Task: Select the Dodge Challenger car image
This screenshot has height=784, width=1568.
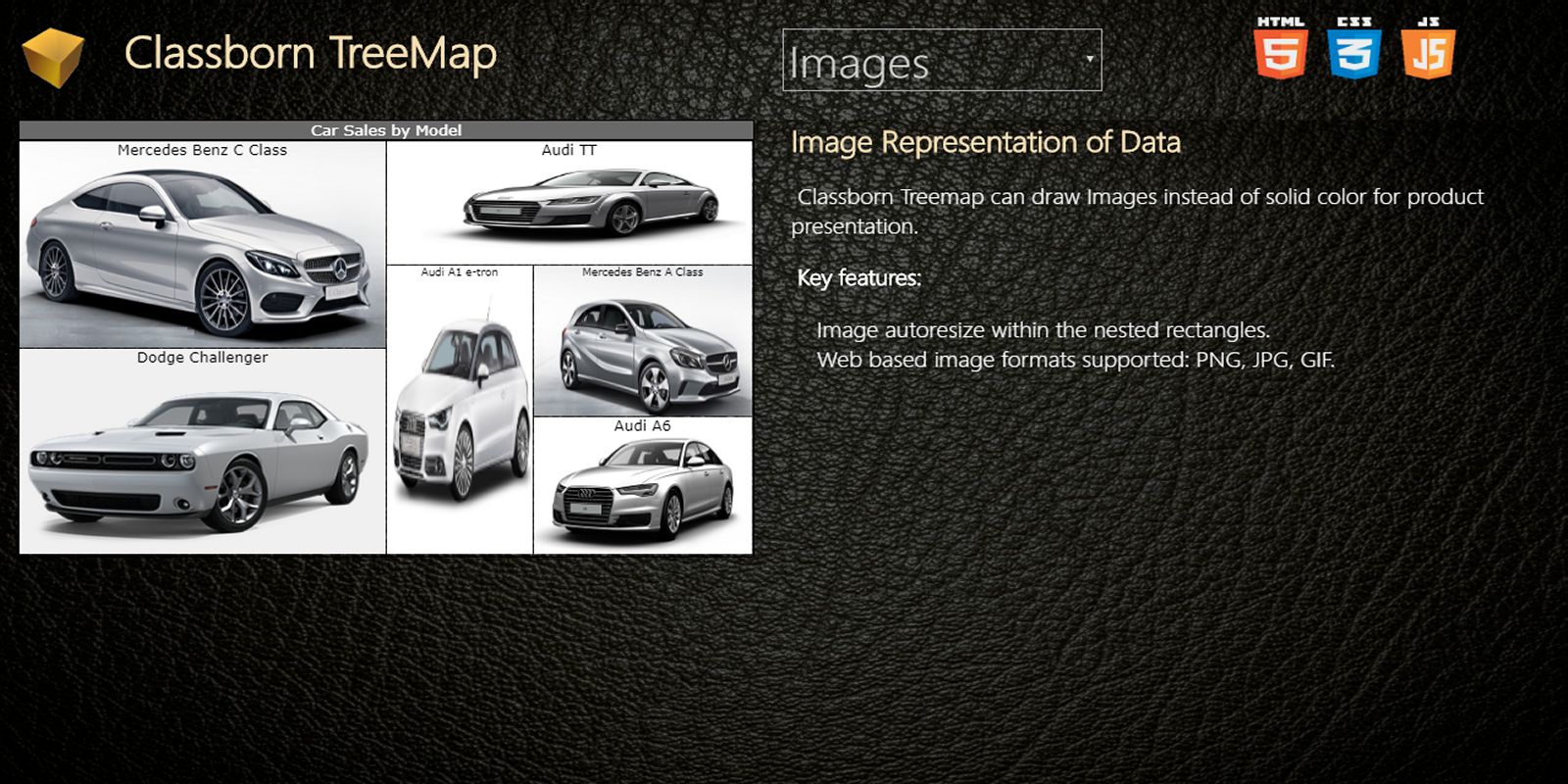Action: coord(202,461)
